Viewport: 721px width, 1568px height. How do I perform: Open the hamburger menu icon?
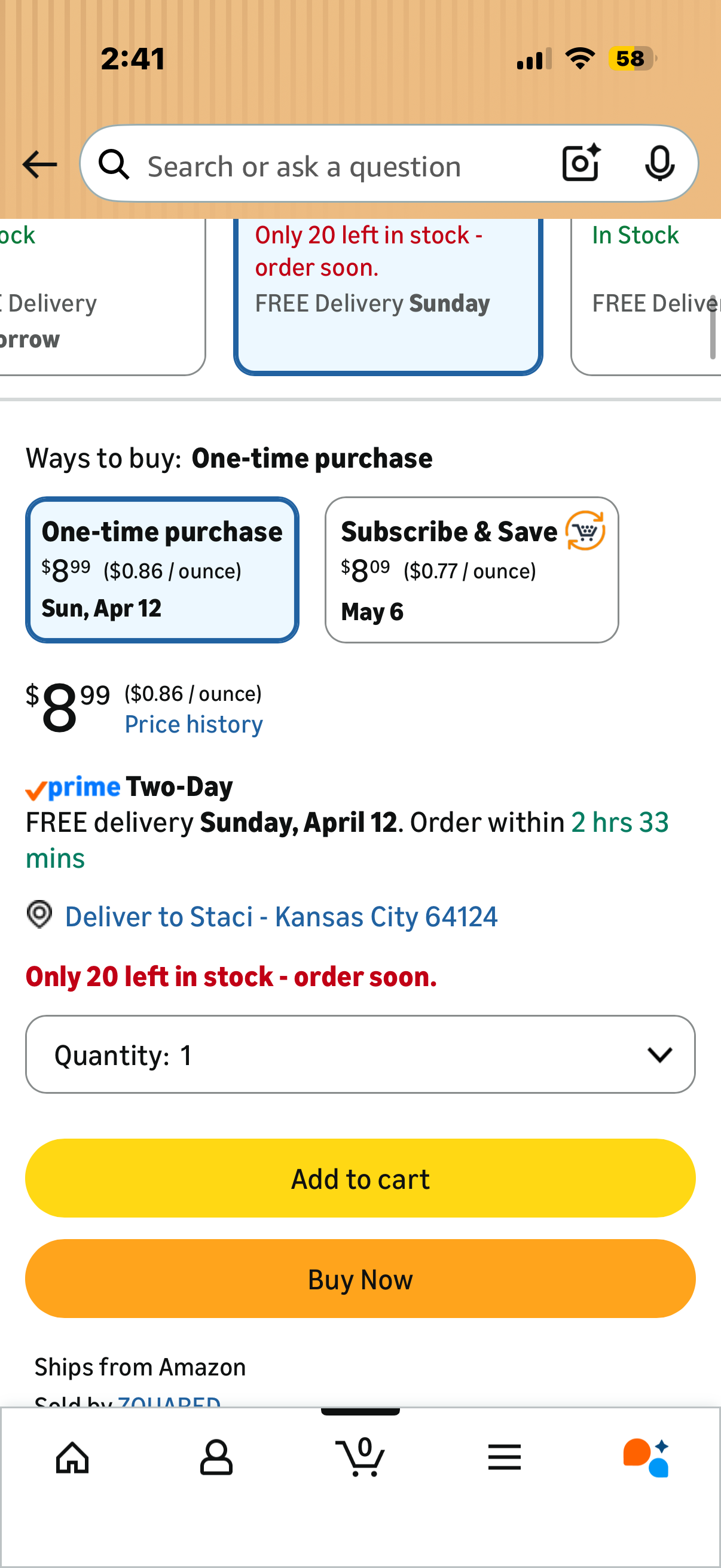(x=505, y=1457)
